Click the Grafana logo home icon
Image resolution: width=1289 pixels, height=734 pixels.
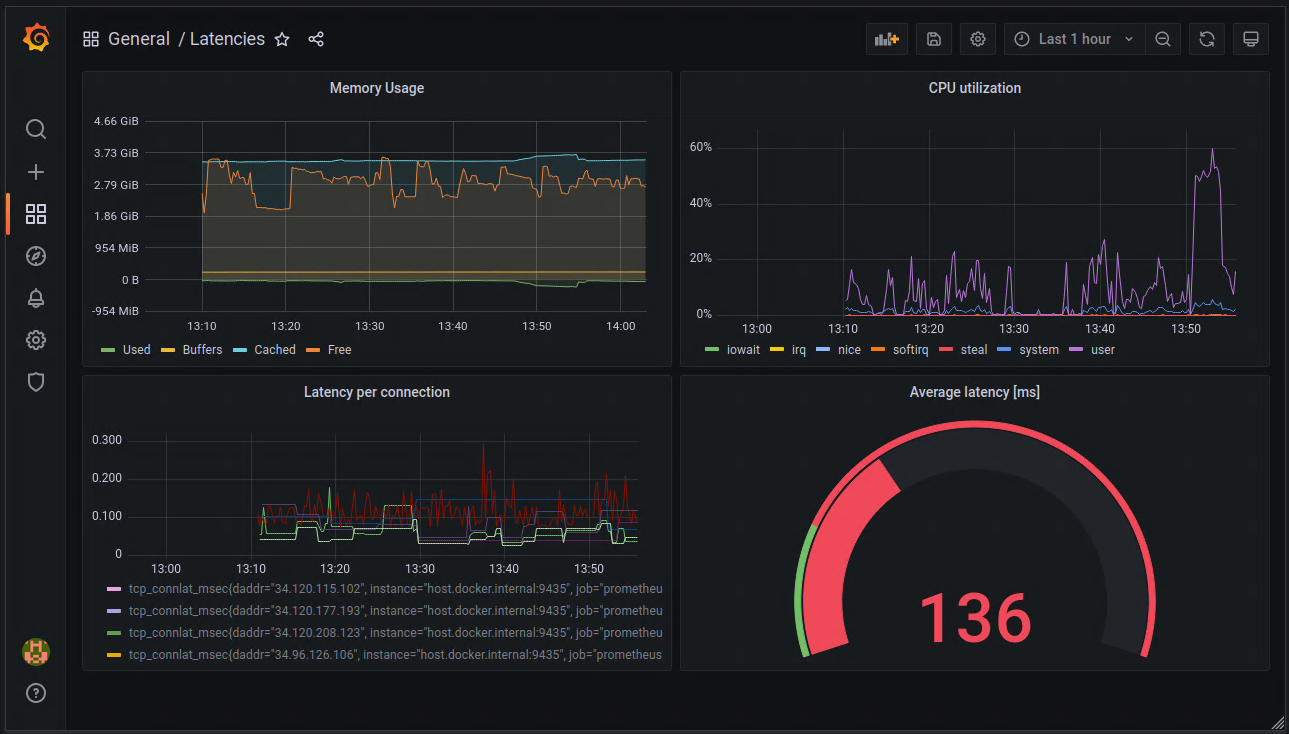click(36, 38)
